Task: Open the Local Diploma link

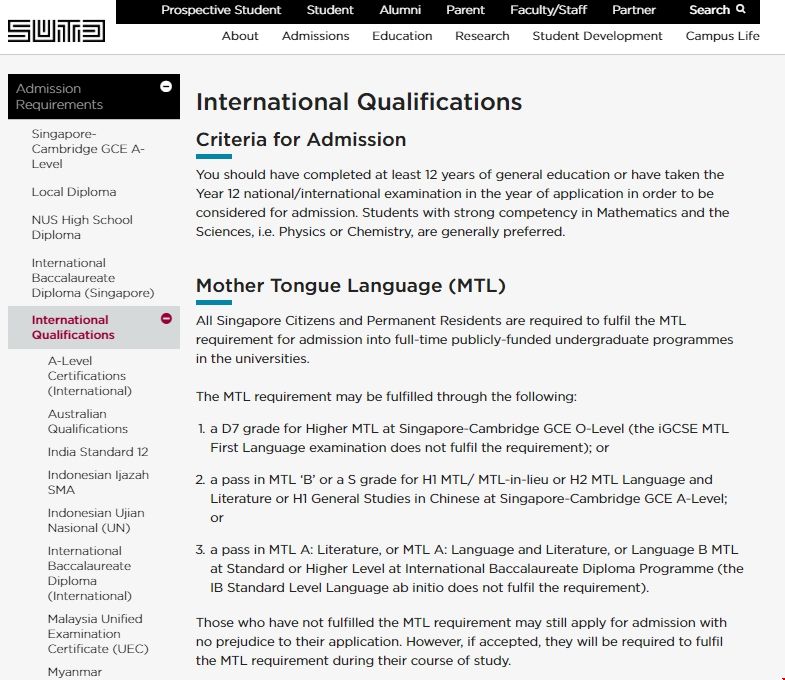Action: tap(74, 192)
